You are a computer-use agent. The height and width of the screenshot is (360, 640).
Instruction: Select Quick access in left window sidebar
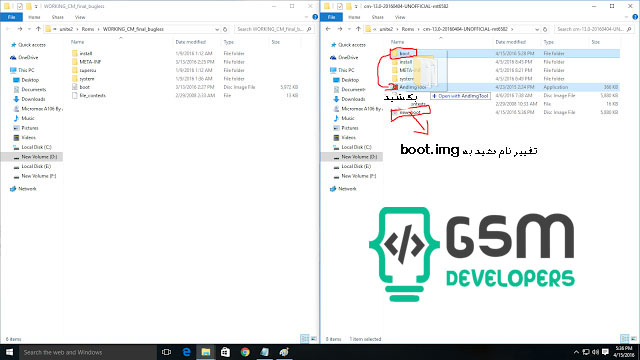point(28,45)
